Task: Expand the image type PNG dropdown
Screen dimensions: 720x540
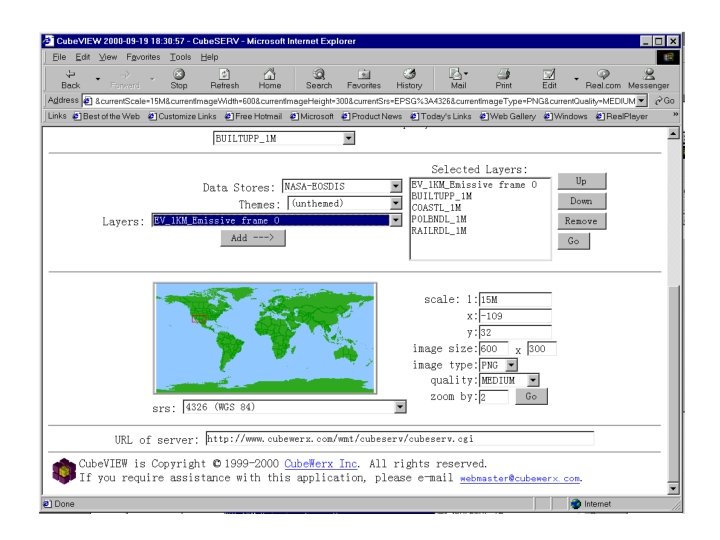Action: 511,365
